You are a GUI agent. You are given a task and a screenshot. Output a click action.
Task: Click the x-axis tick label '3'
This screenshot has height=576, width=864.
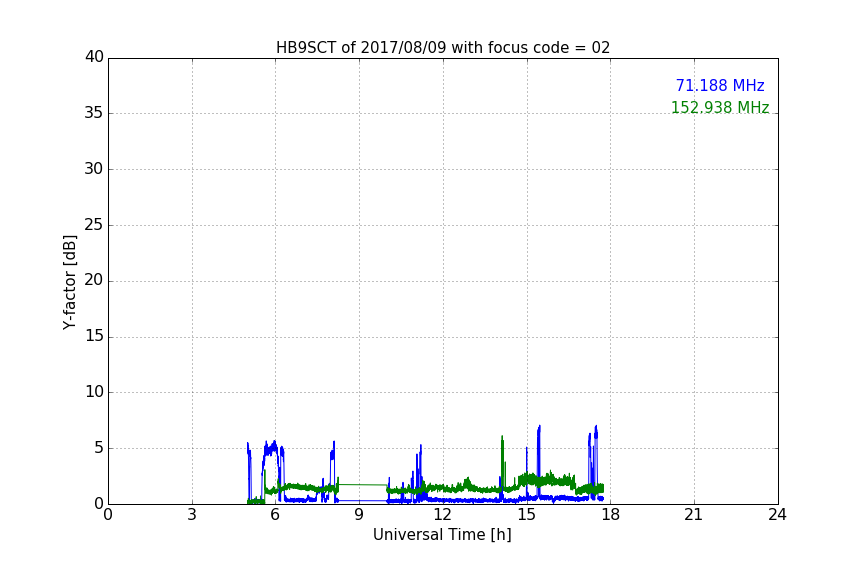pos(192,515)
